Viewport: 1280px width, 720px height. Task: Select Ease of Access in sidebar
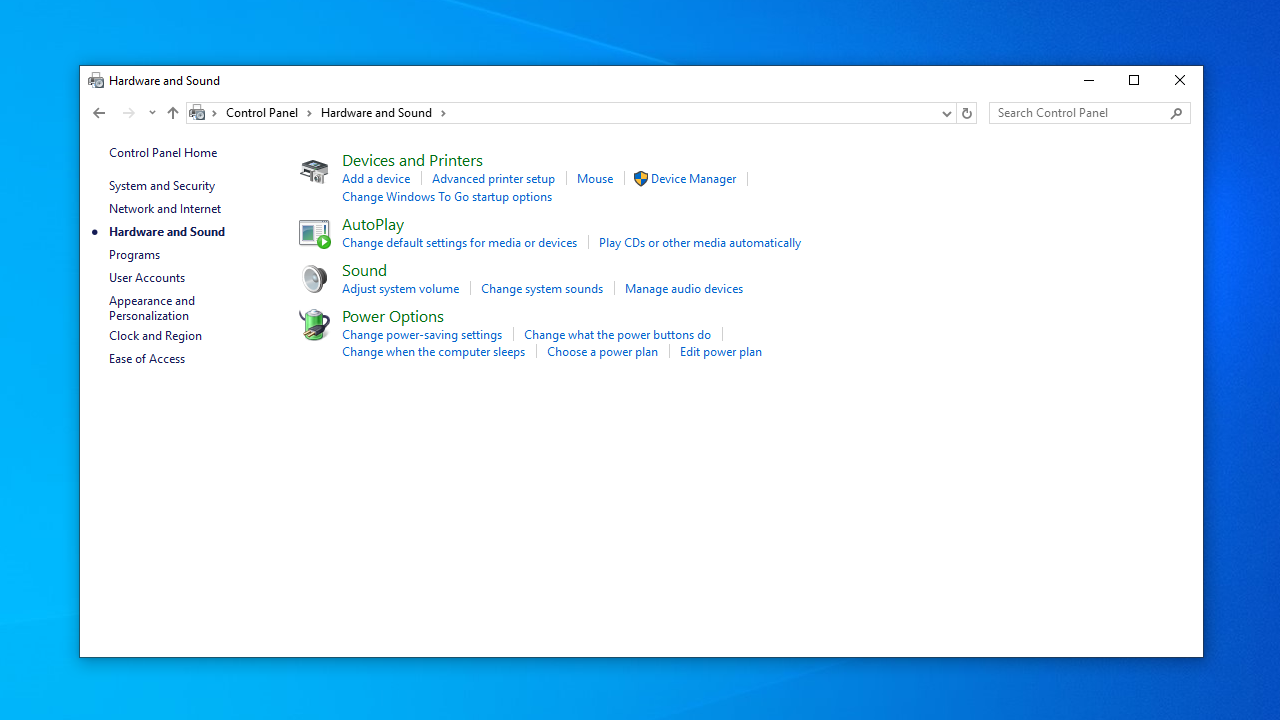point(147,359)
